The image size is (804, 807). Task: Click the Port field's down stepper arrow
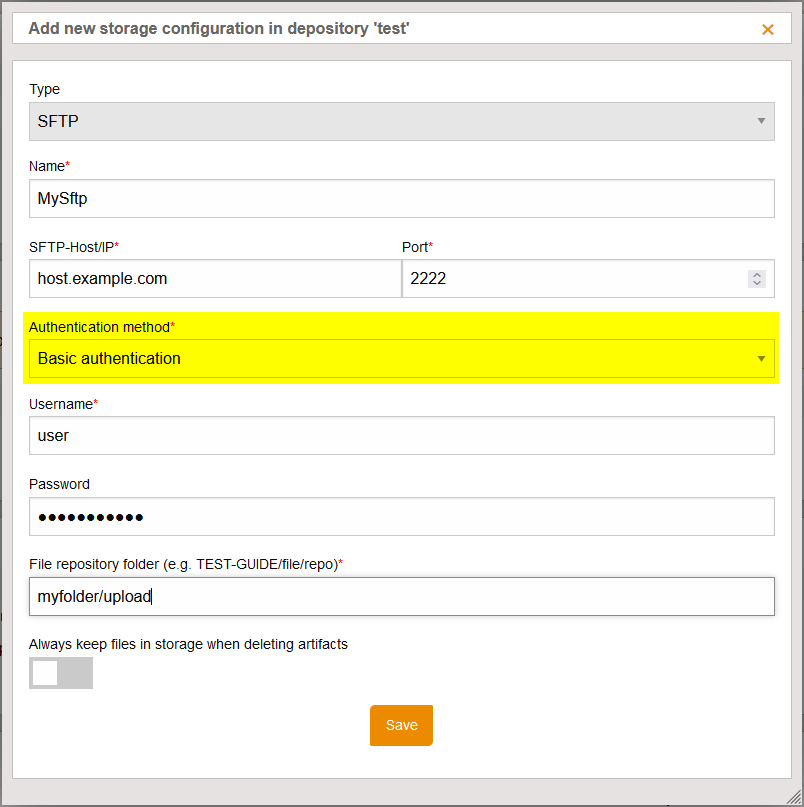tap(757, 284)
